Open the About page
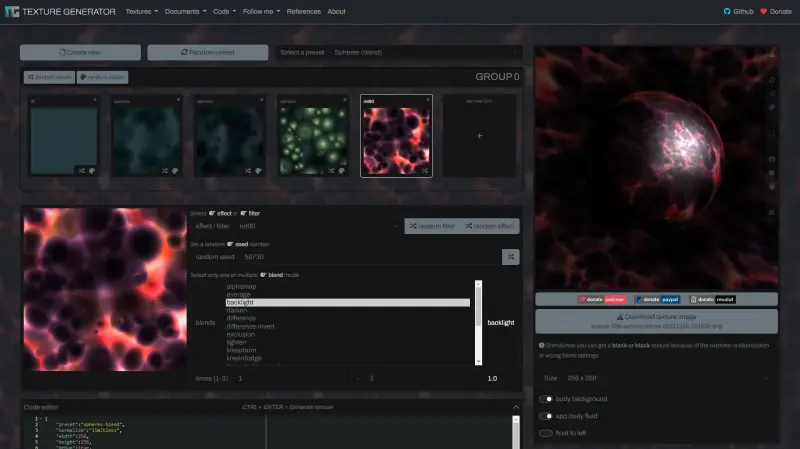The height and width of the screenshot is (449, 800). click(336, 11)
